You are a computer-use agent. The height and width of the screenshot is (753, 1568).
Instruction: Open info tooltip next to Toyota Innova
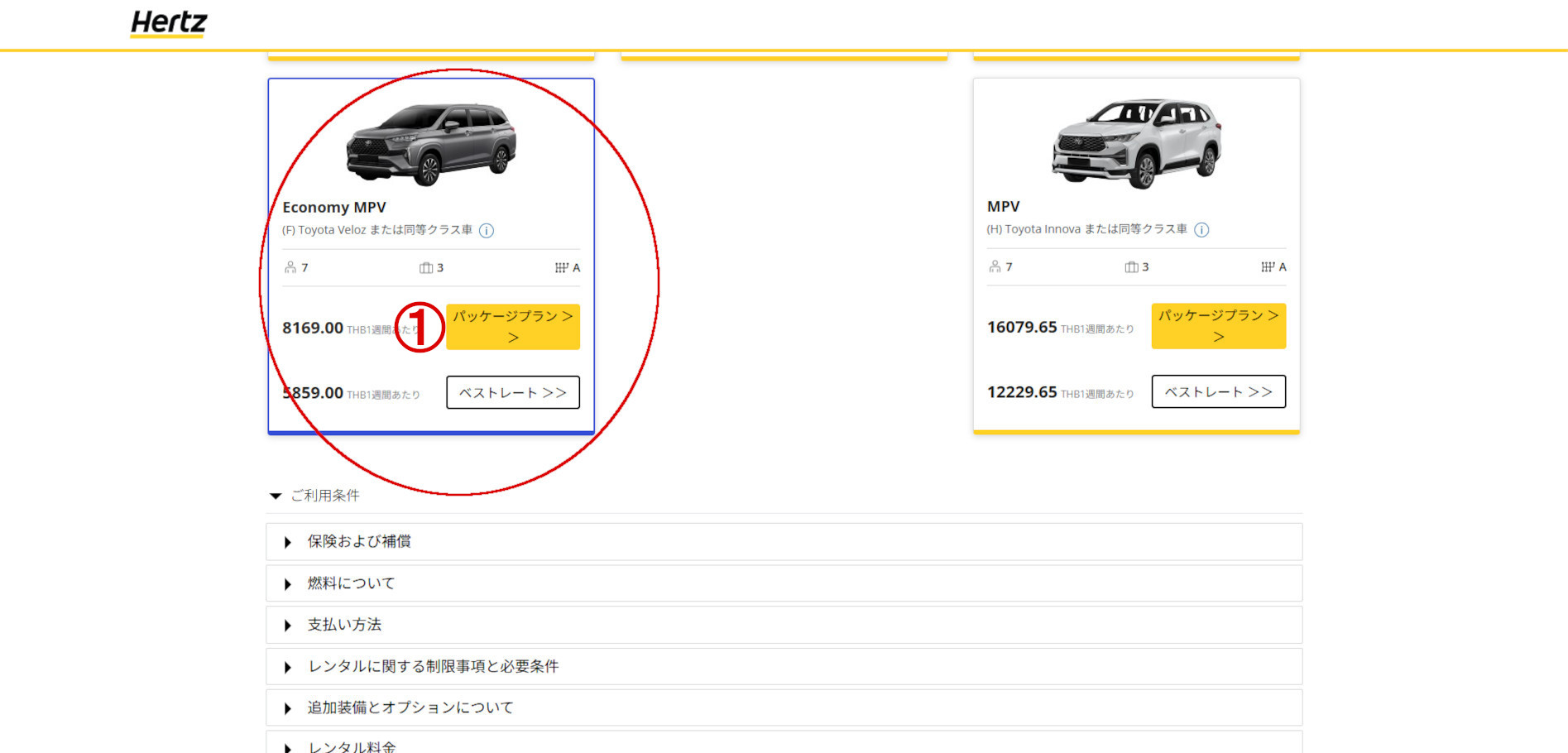click(x=1201, y=230)
